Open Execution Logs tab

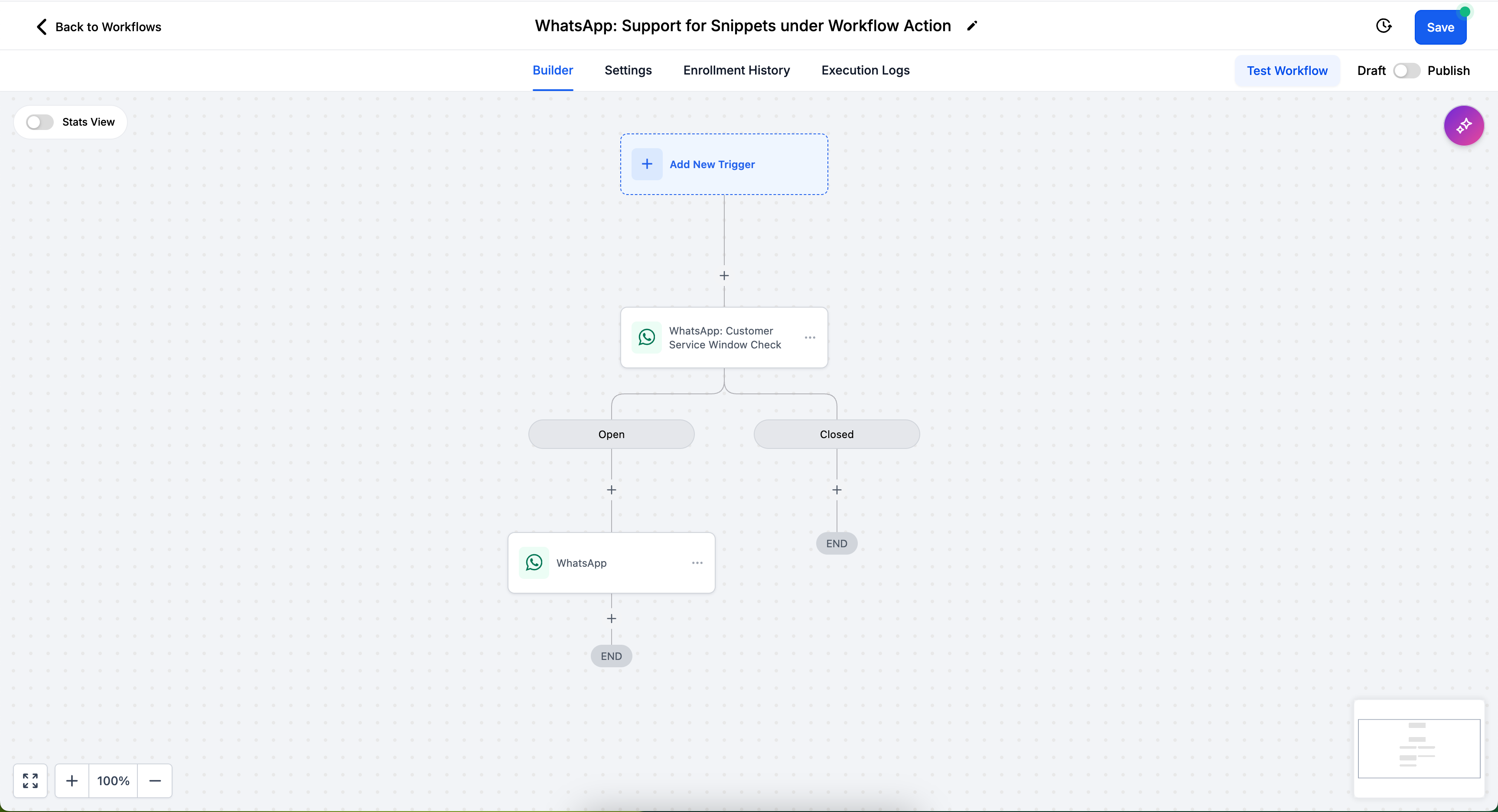(x=865, y=70)
